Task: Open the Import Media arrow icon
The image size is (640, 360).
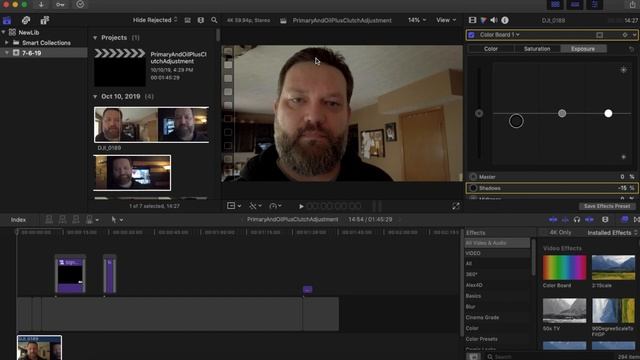Action: [x=41, y=4]
